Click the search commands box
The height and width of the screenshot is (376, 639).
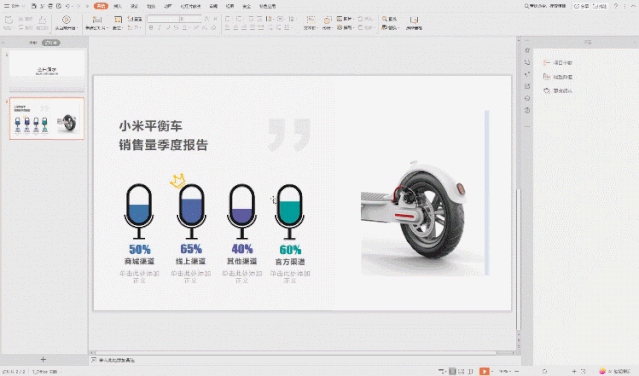click(x=545, y=6)
